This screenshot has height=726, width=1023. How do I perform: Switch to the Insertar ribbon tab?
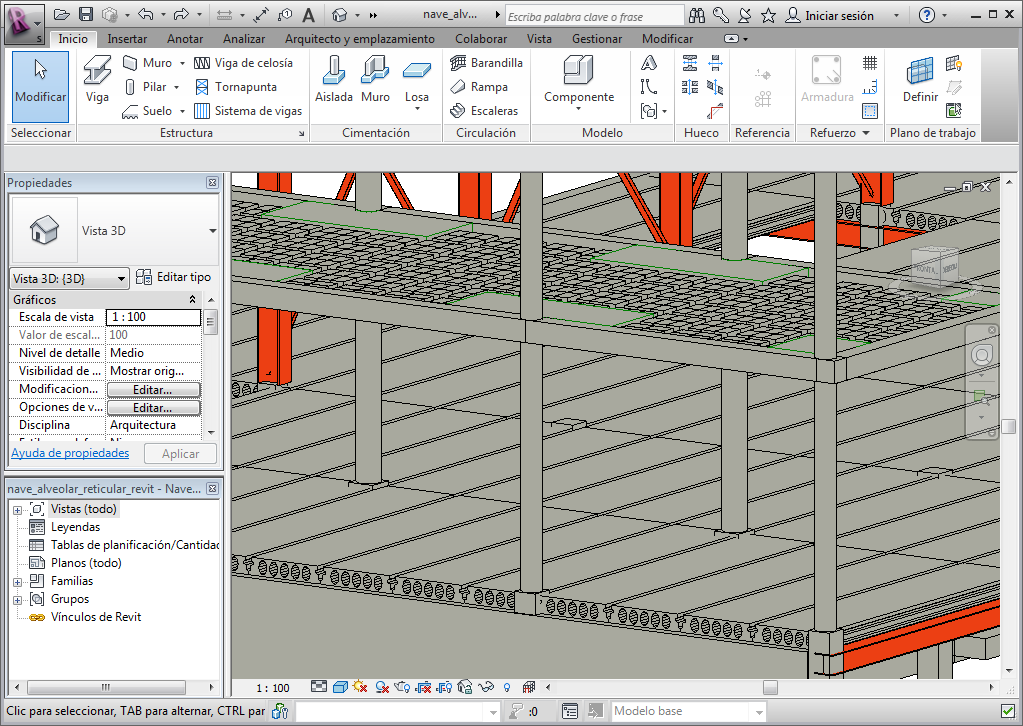[x=127, y=39]
